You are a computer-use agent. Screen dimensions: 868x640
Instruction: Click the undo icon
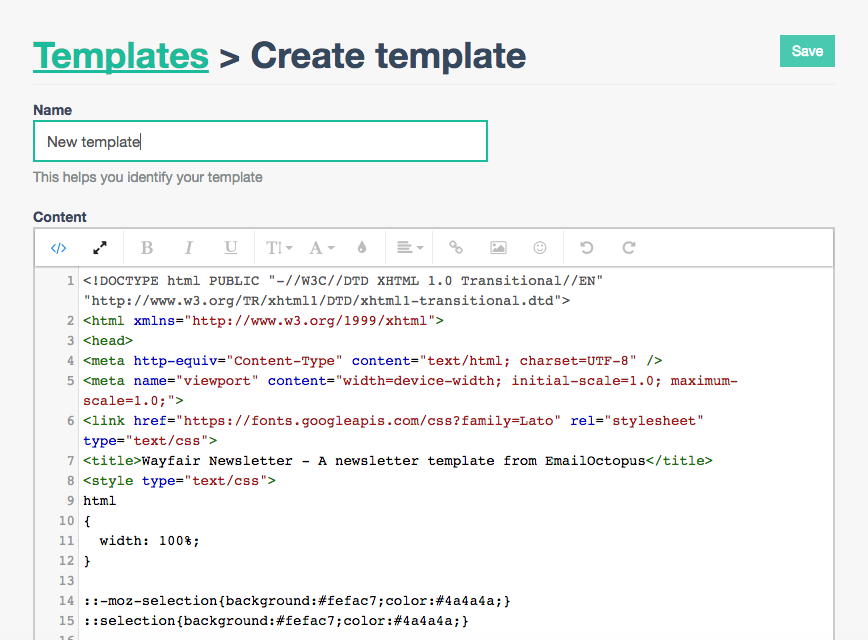tap(587, 248)
